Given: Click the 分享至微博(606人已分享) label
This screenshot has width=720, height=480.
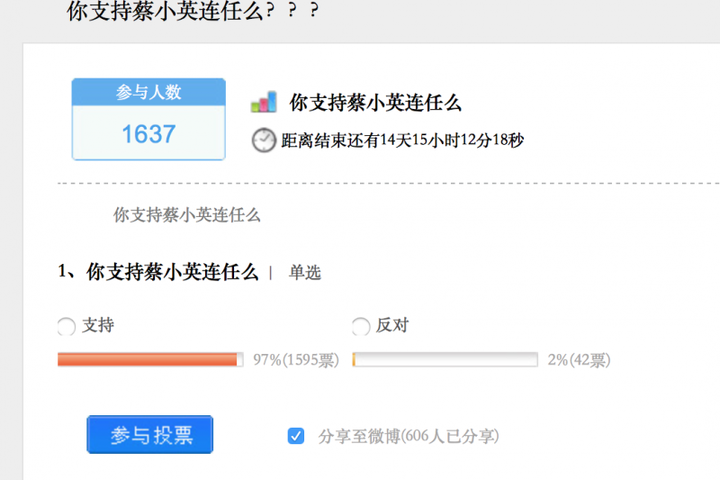Looking at the screenshot, I should (x=409, y=436).
